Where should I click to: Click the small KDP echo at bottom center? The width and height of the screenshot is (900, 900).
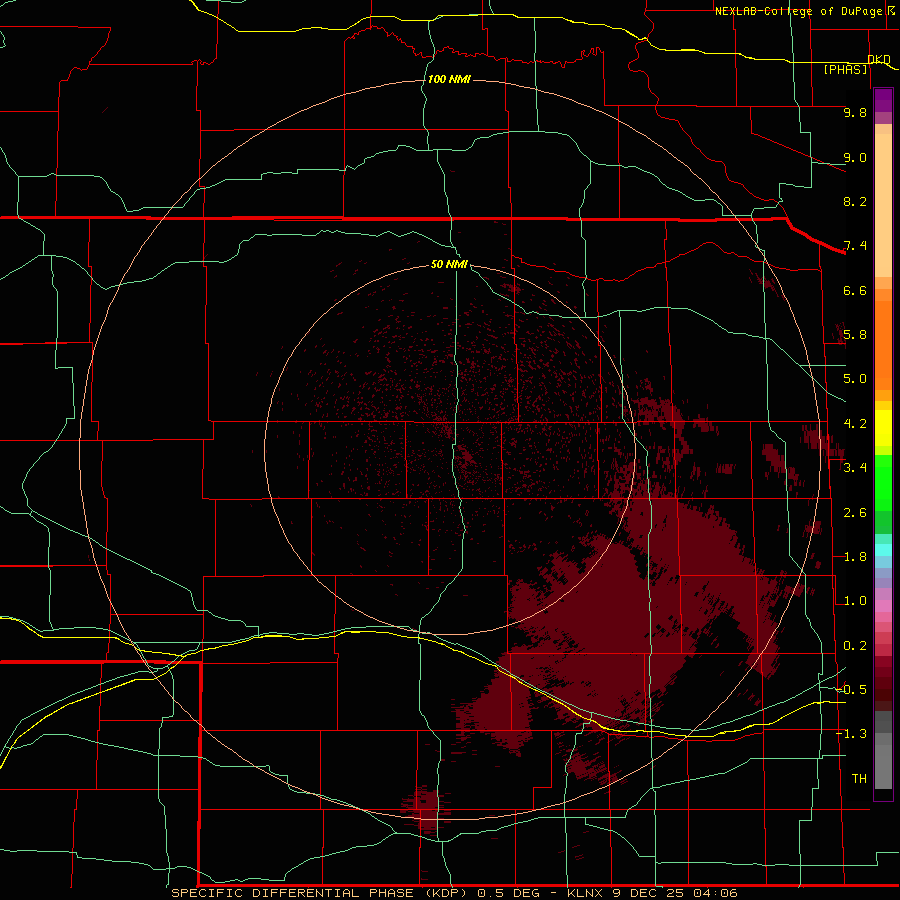[x=426, y=806]
